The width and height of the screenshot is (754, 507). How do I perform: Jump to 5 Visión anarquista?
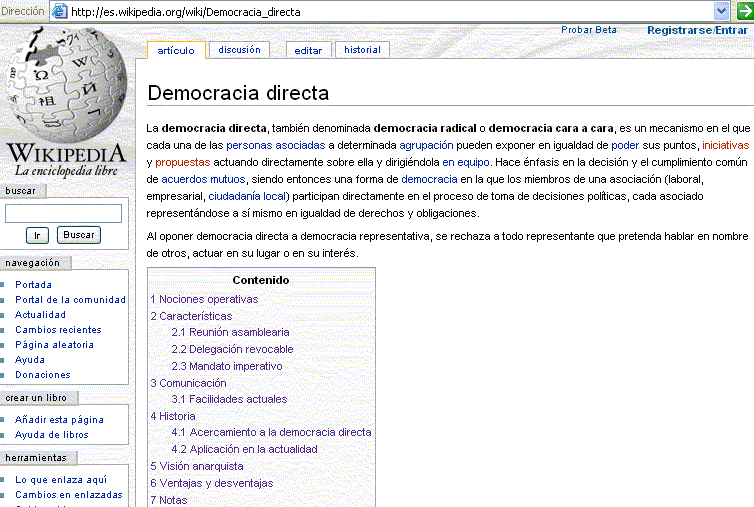coord(197,466)
